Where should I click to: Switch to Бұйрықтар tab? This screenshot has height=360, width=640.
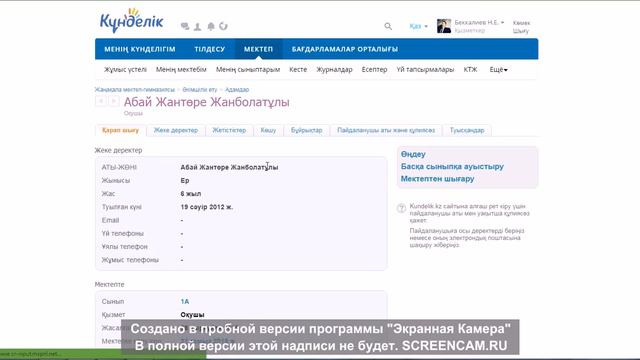pyautogui.click(x=307, y=130)
